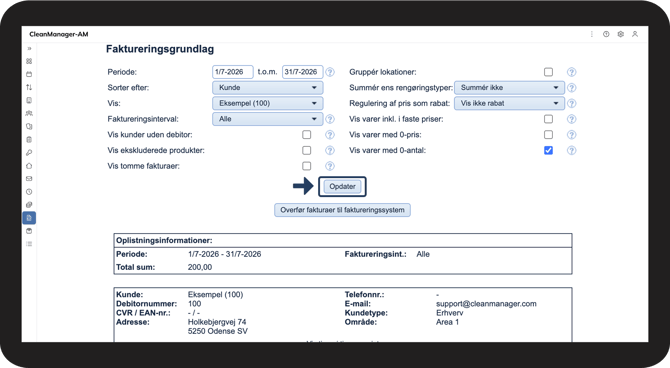This screenshot has width=670, height=368.
Task: Check Vis varer inkl. i faste priser
Action: pyautogui.click(x=548, y=119)
